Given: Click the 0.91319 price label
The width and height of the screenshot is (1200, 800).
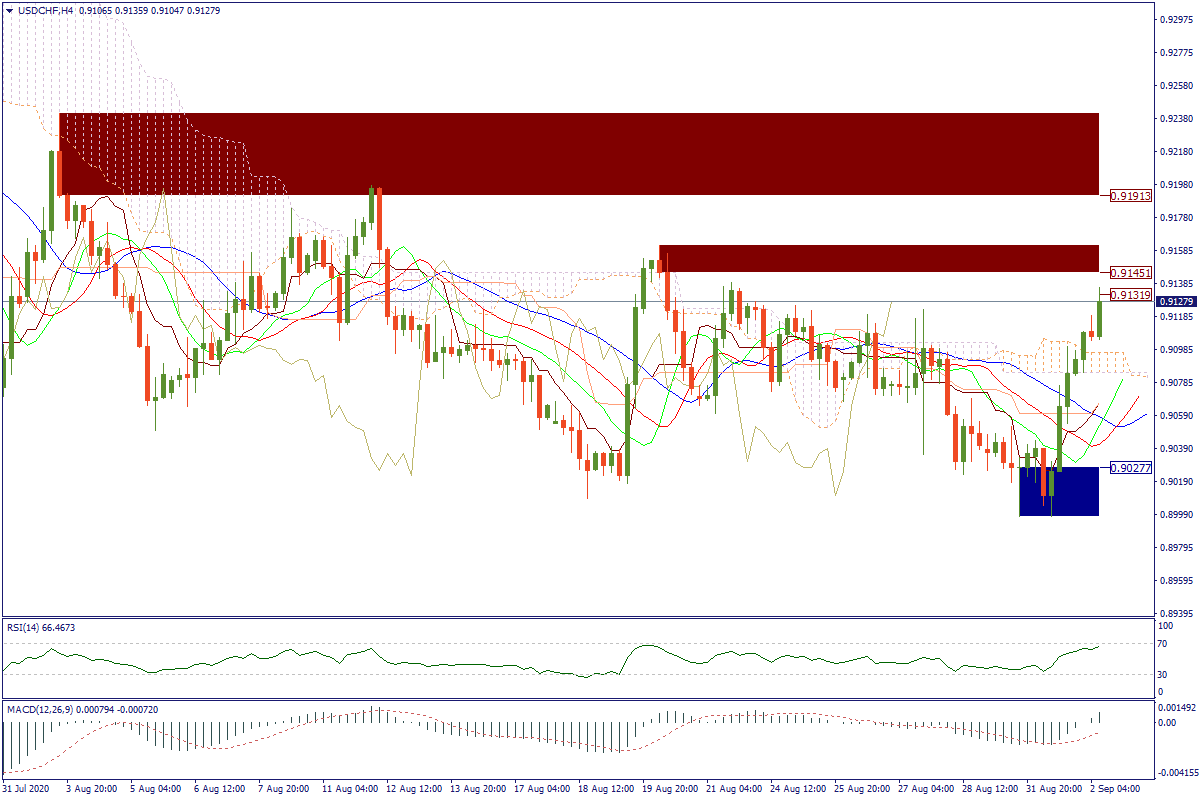Looking at the screenshot, I should (x=1131, y=294).
